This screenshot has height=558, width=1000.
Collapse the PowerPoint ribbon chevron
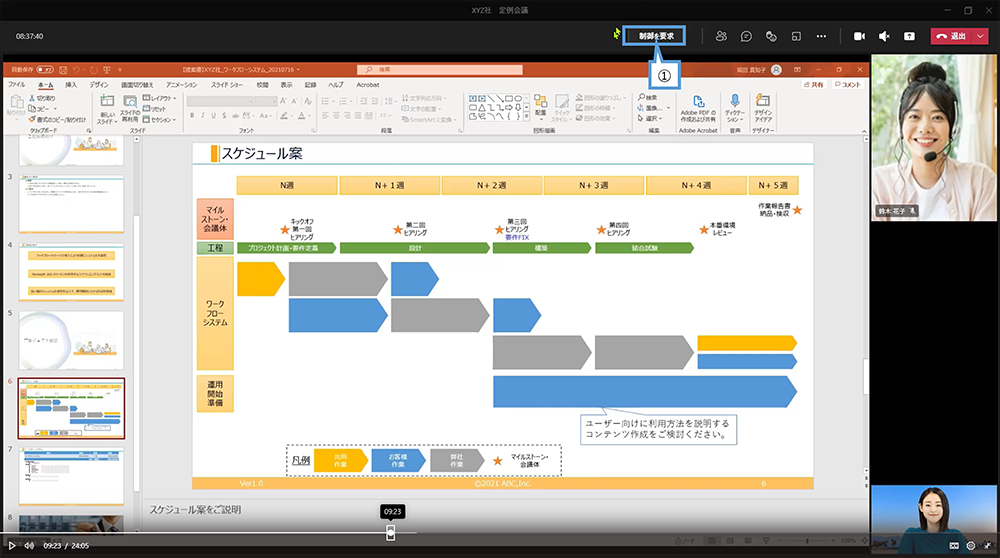click(x=864, y=131)
